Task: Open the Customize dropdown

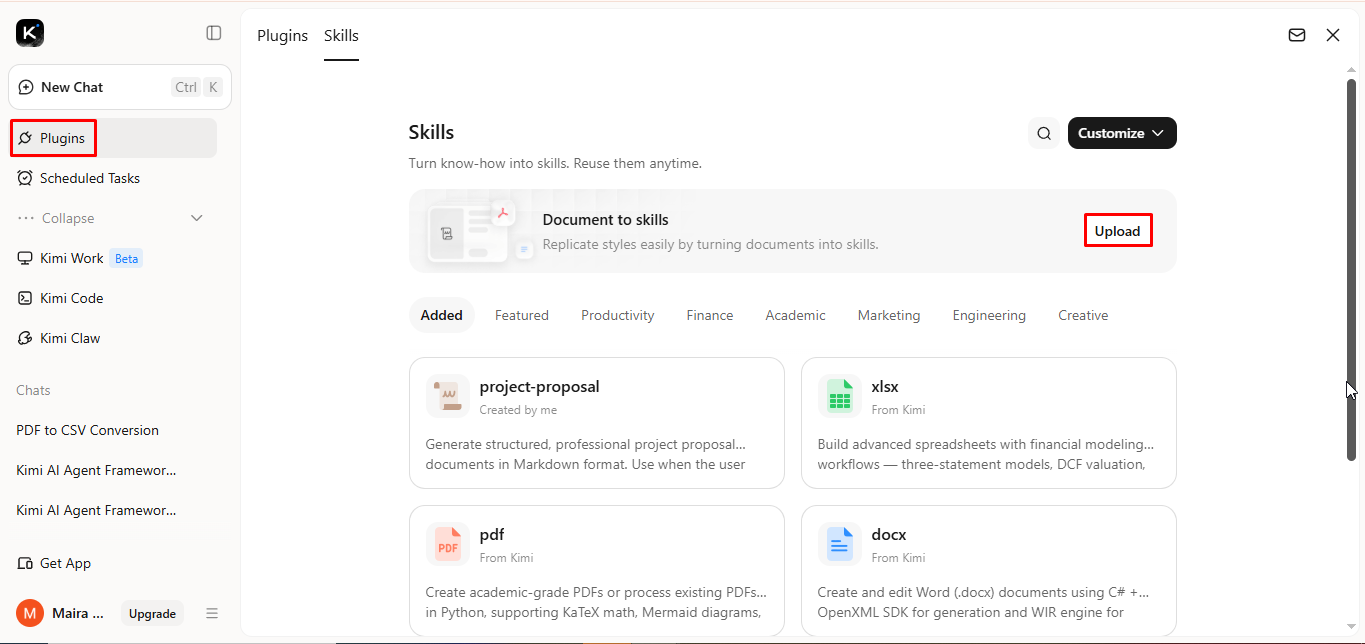Action: [1122, 133]
